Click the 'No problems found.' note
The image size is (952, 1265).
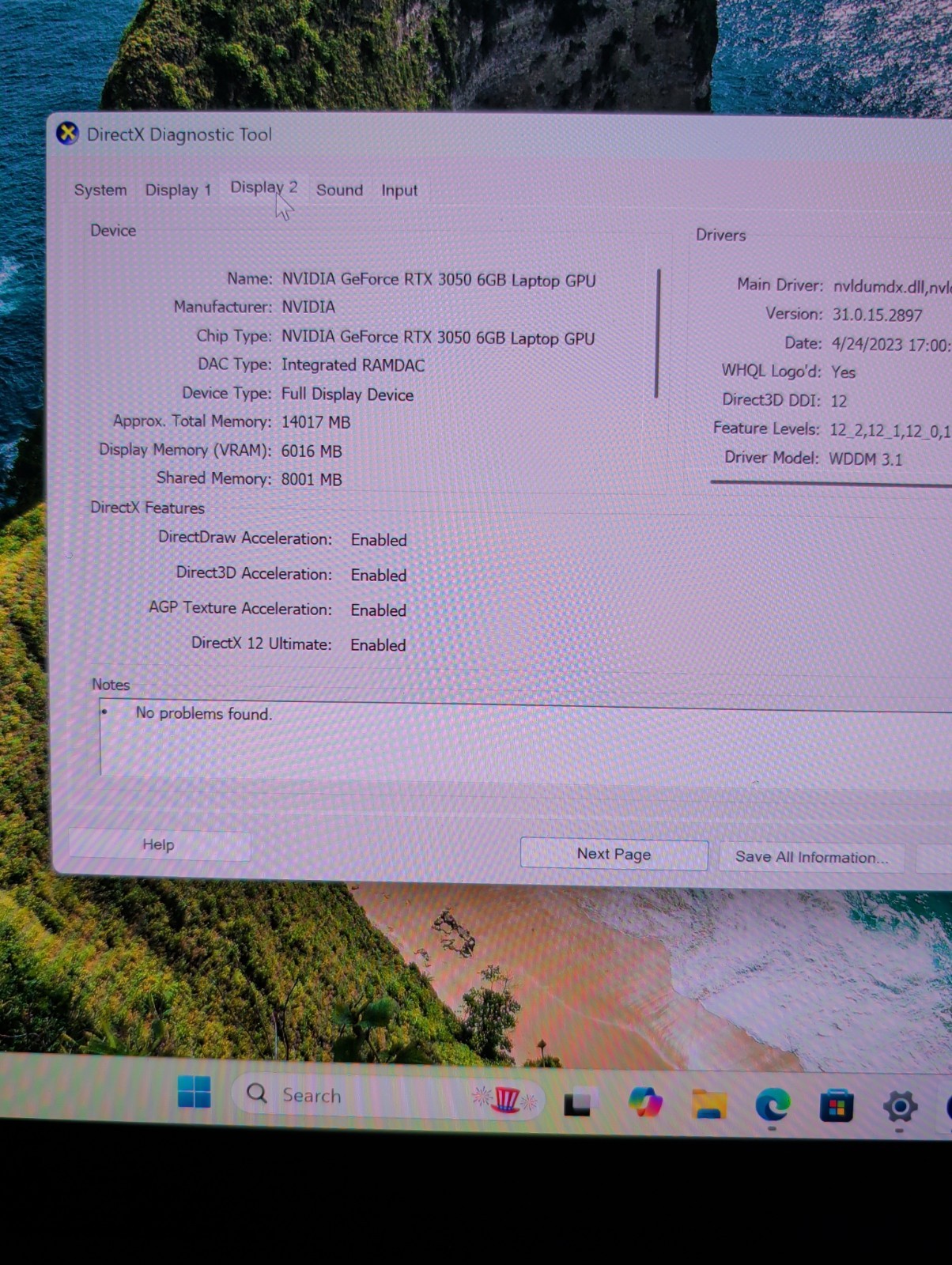pos(204,713)
